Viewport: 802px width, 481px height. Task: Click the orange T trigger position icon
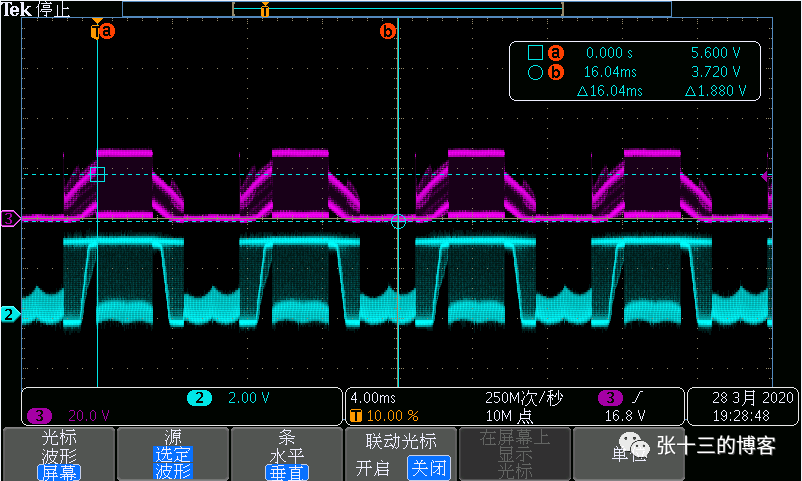[x=355, y=416]
